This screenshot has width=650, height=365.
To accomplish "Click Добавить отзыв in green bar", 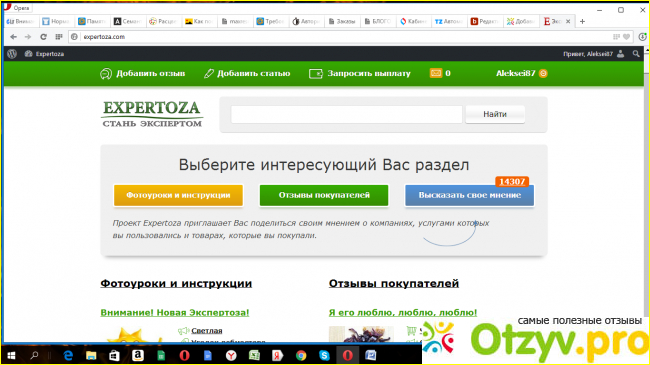I will click(x=143, y=73).
